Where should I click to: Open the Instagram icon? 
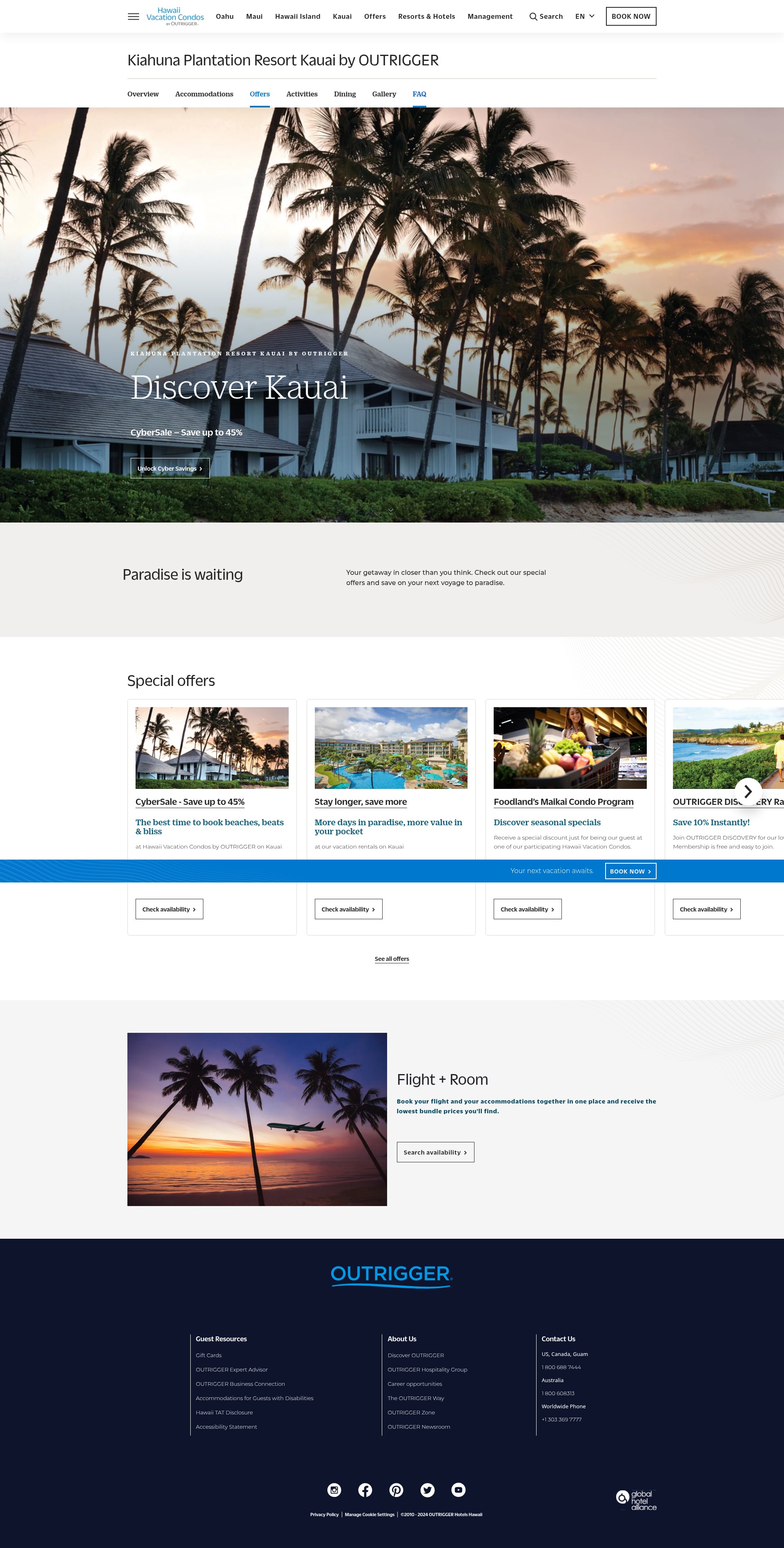point(334,1490)
